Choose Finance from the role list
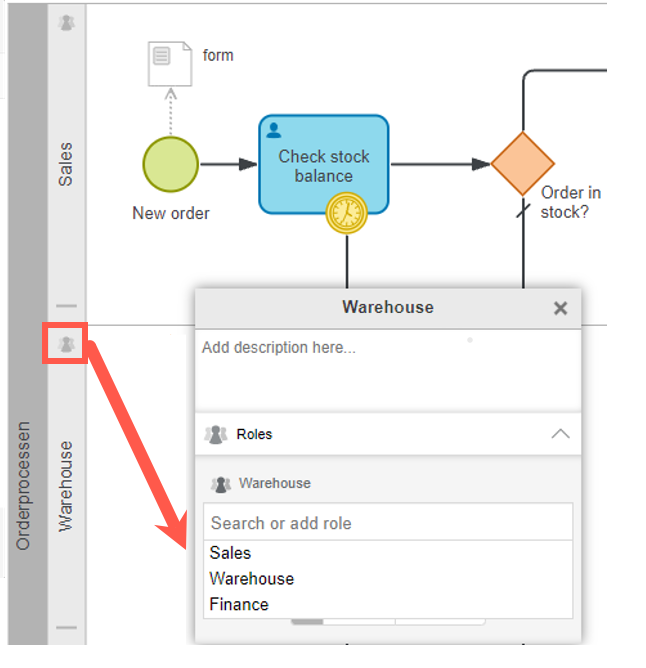646x668 pixels. click(239, 604)
